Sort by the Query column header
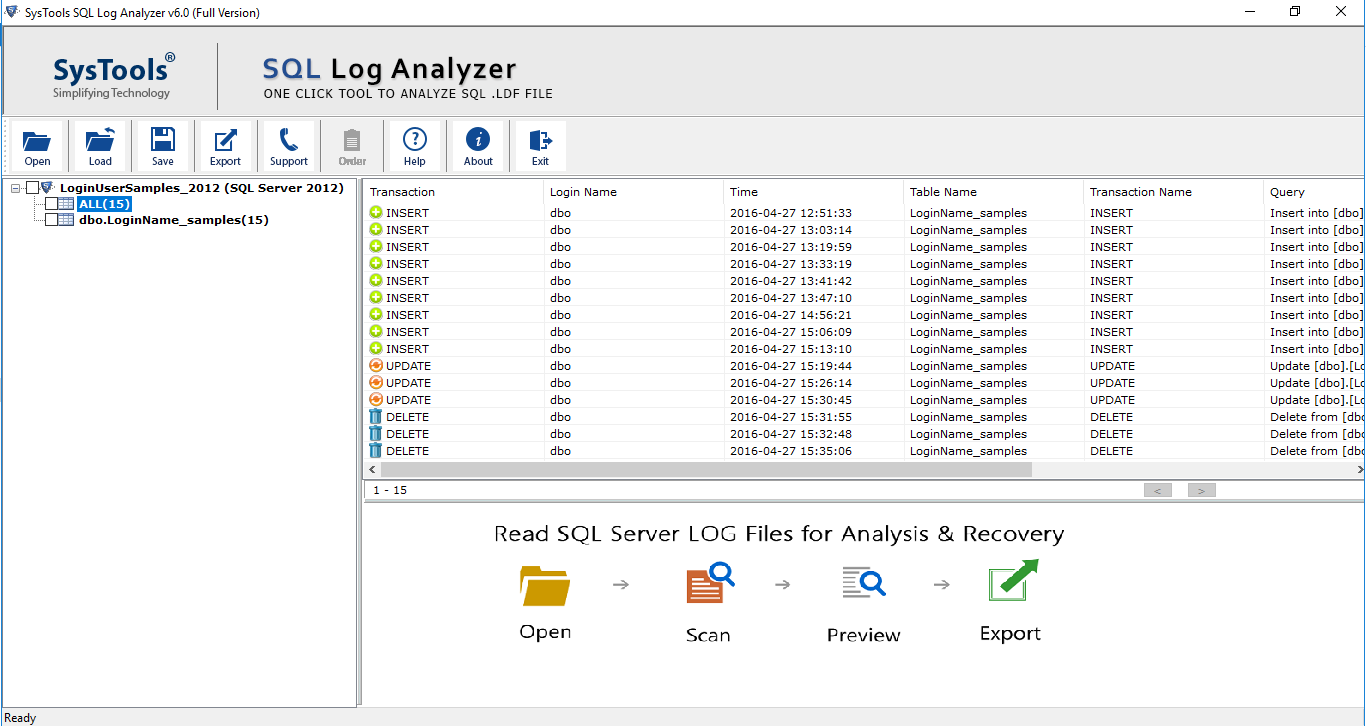 (x=1315, y=192)
